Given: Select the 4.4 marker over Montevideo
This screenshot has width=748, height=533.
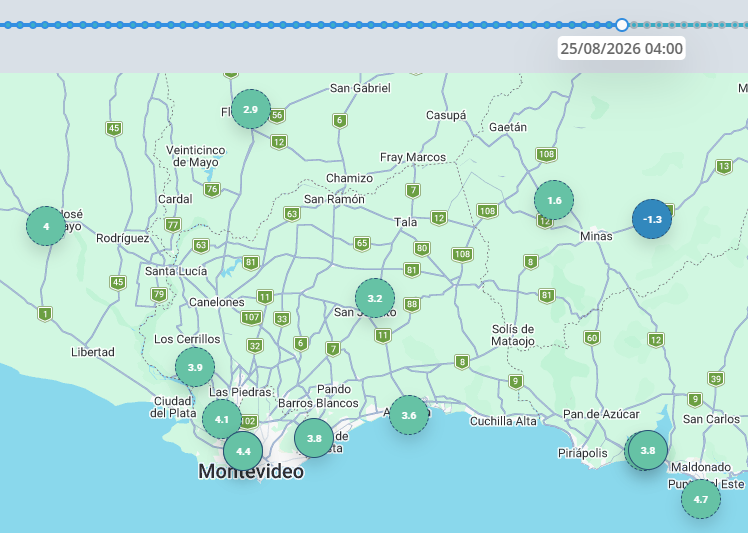Looking at the screenshot, I should coord(243,451).
